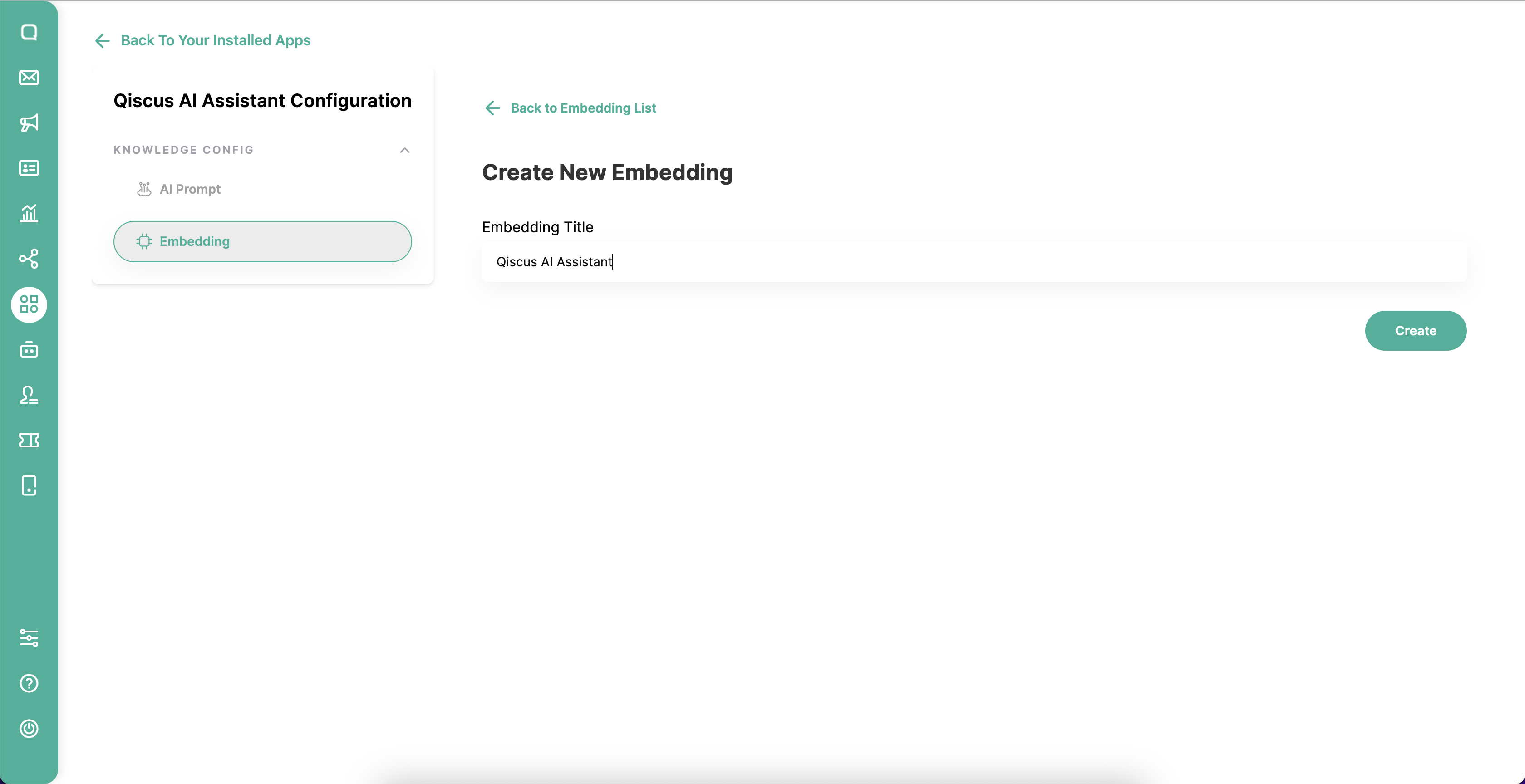The image size is (1525, 784).
Task: Click the Embedding Title input field
Action: tap(974, 261)
